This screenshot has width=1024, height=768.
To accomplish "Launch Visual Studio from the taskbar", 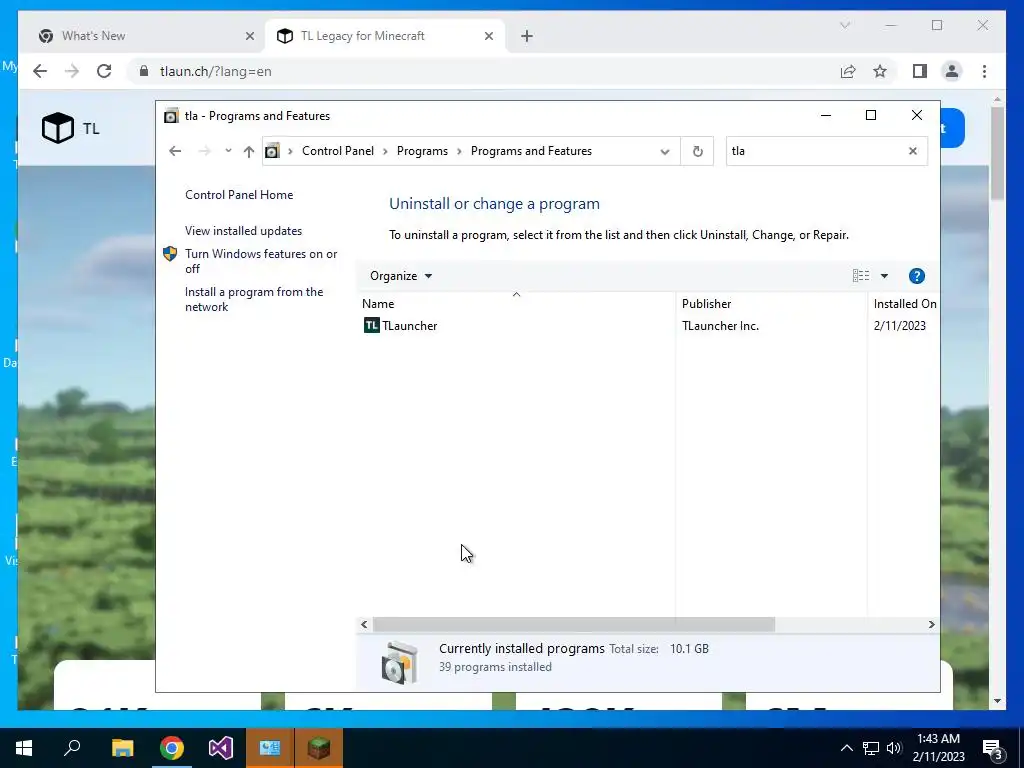I will tap(221, 748).
